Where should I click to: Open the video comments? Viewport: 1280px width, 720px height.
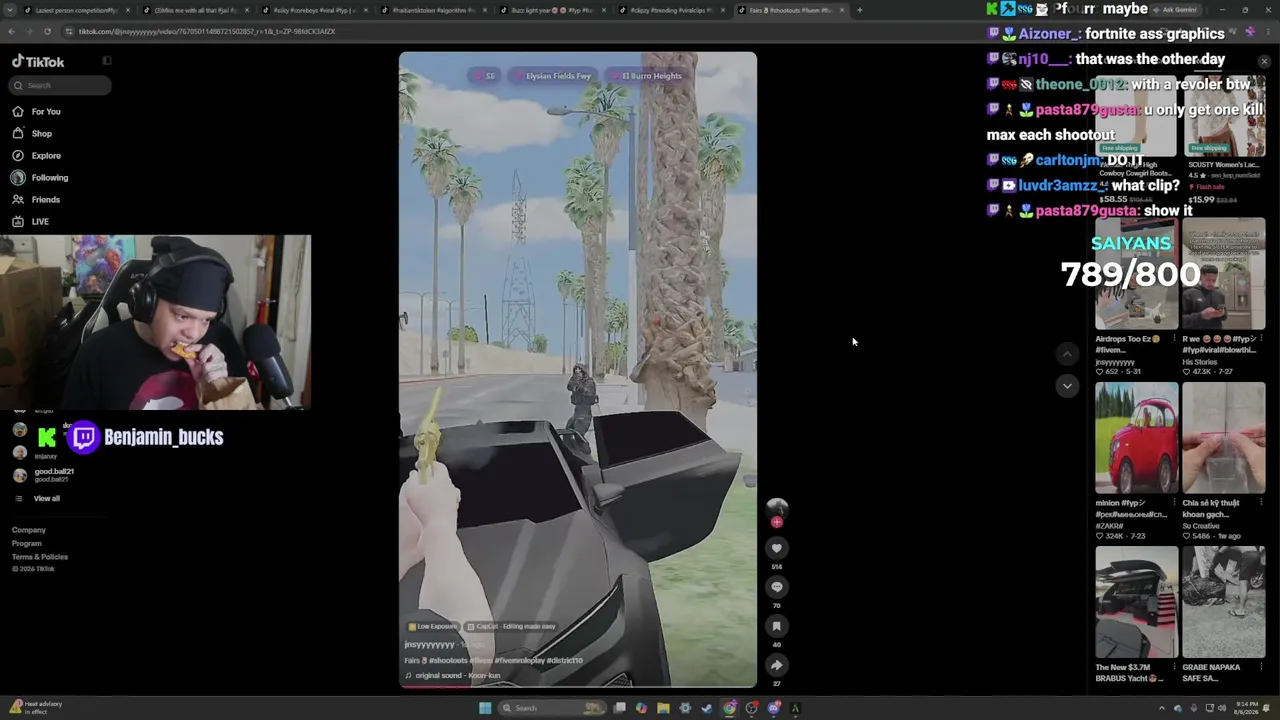[x=776, y=587]
